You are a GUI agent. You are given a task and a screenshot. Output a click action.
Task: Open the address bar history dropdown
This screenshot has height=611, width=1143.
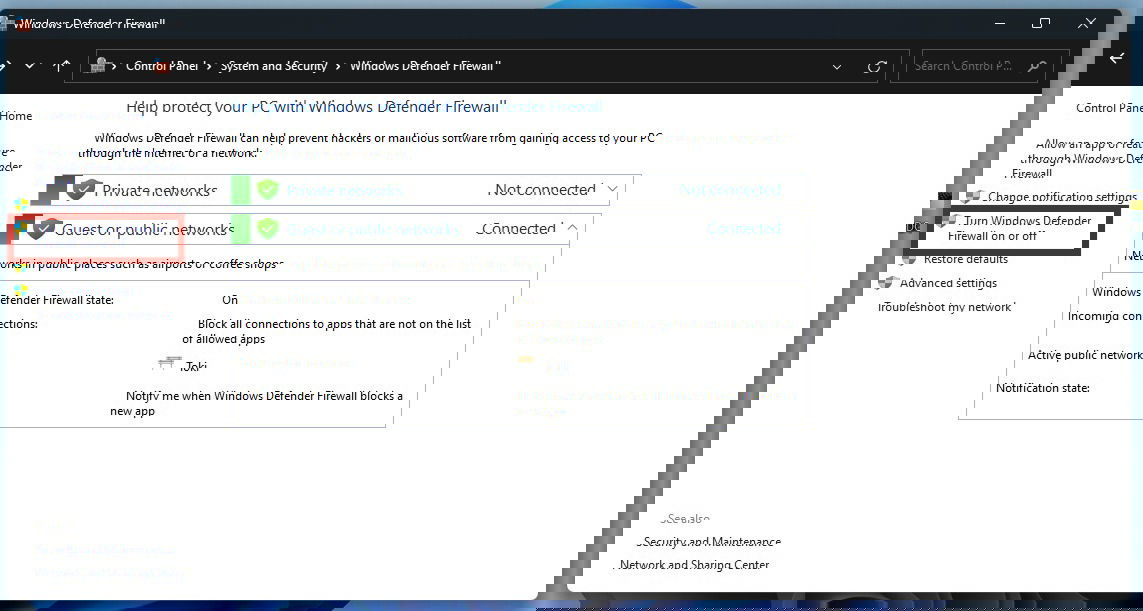pyautogui.click(x=836, y=66)
